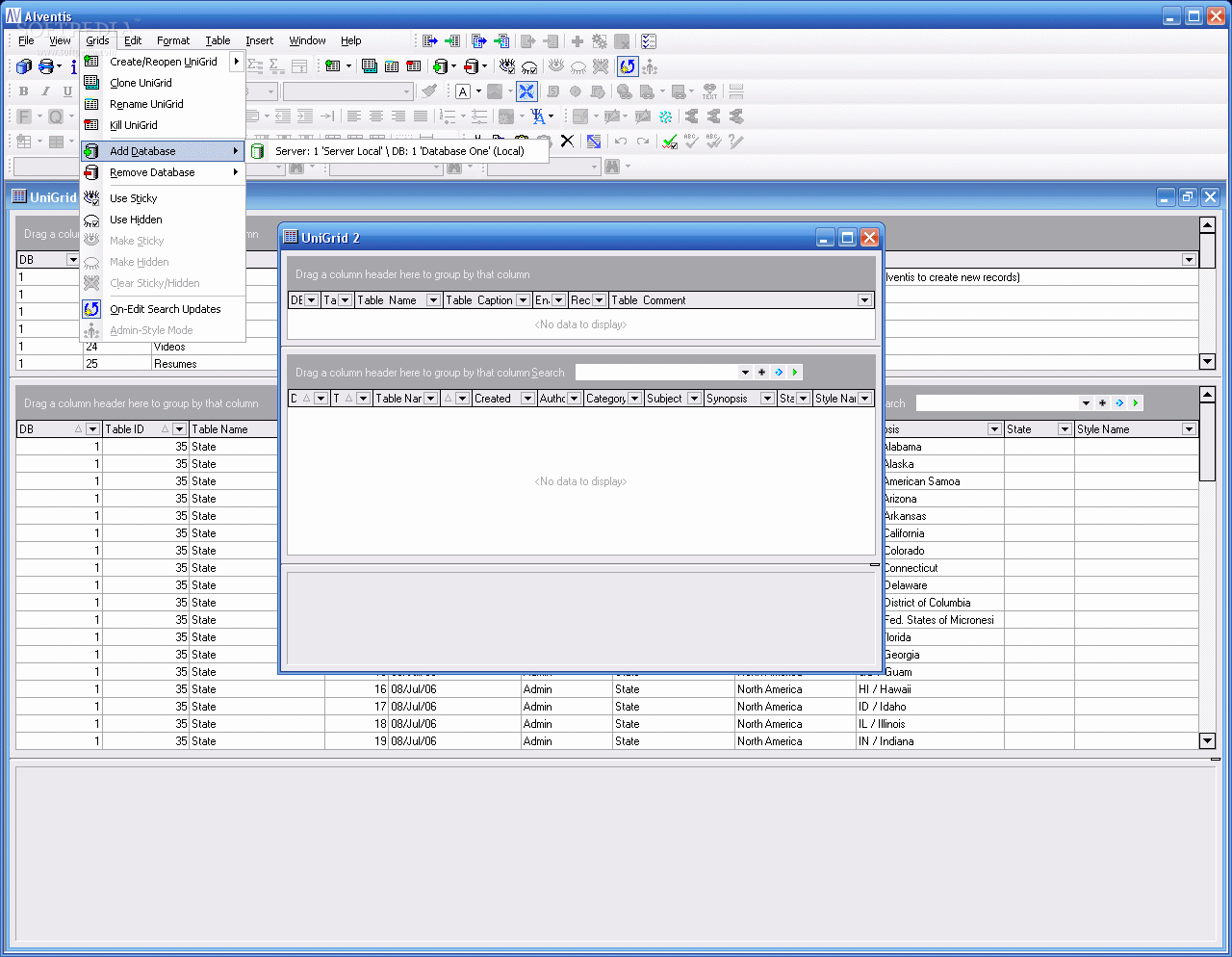Click the Use Sticky eye toolbar icon

[x=507, y=66]
